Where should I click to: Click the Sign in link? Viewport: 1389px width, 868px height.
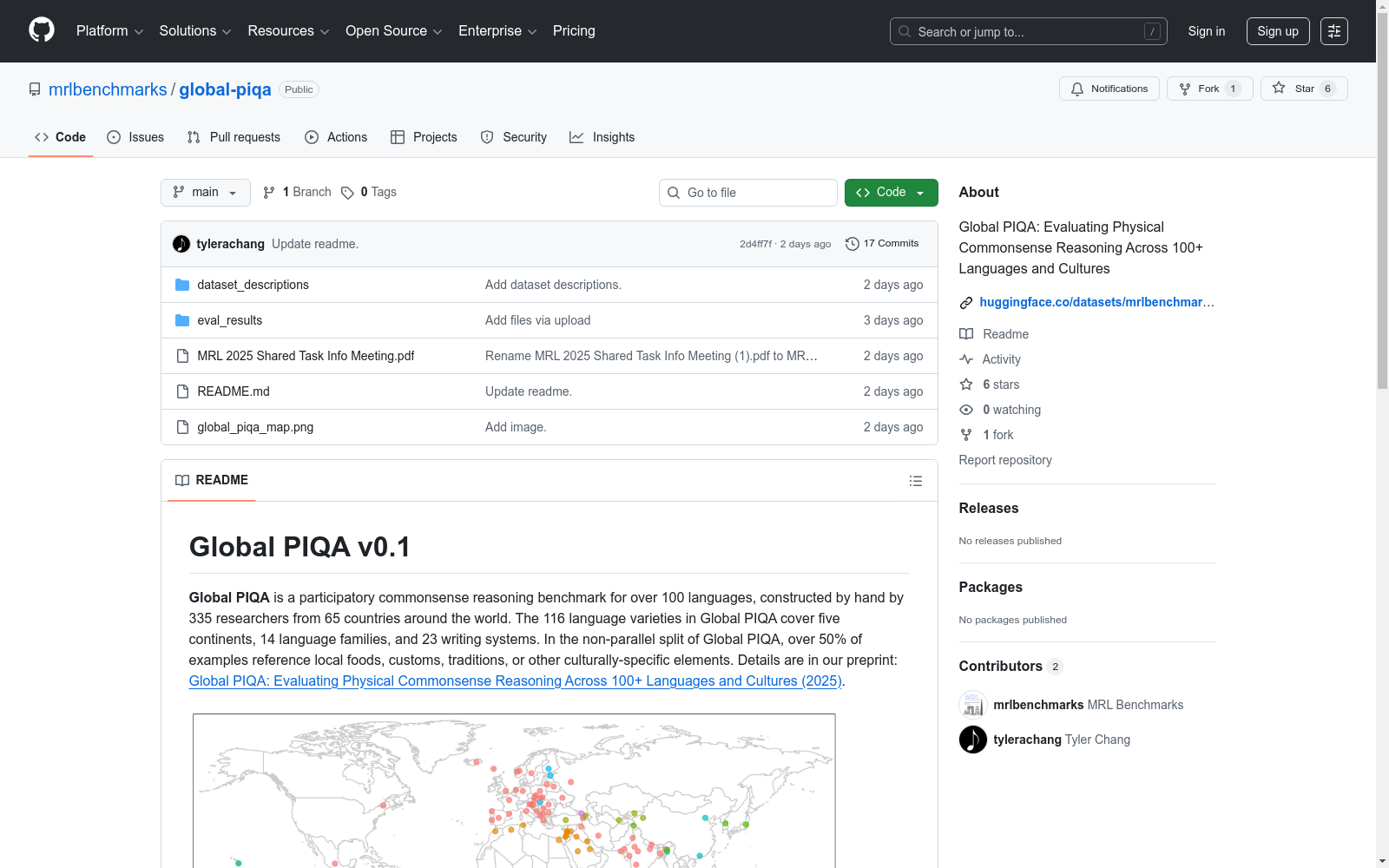click(x=1207, y=31)
